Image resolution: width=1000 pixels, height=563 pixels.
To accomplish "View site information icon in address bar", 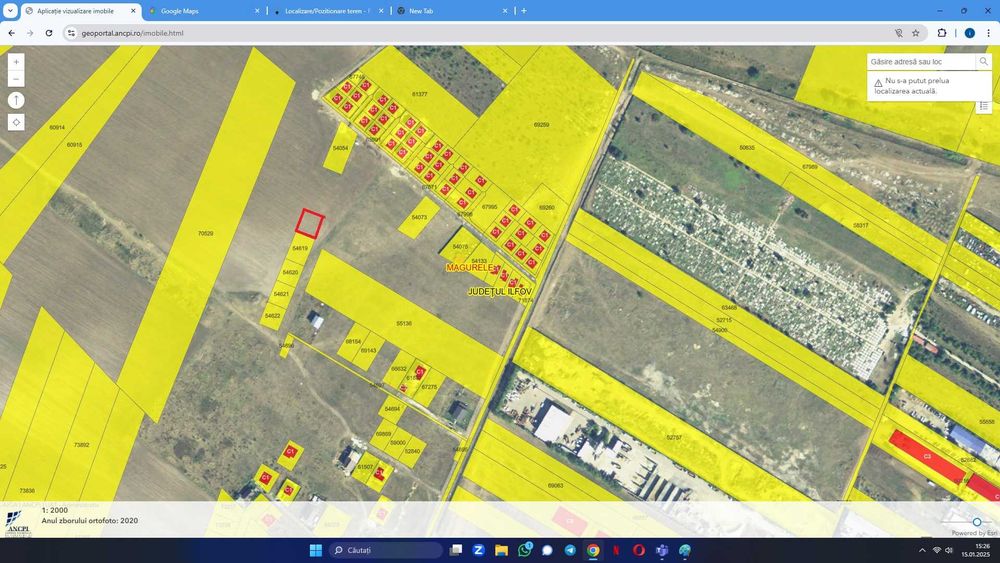I will coord(71,33).
